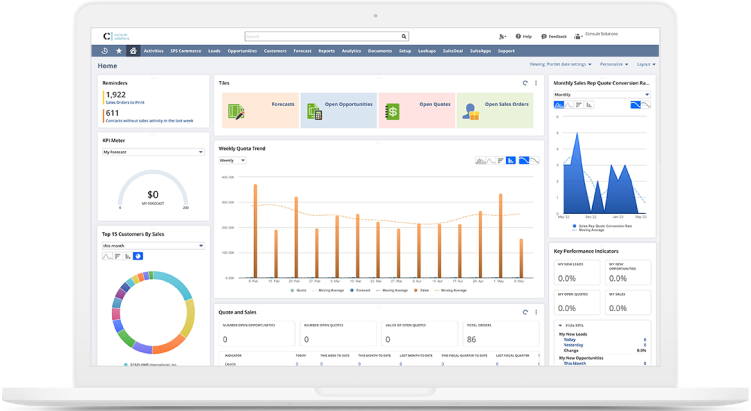Refresh the Tiles portlet
The height and width of the screenshot is (411, 751).
(525, 83)
